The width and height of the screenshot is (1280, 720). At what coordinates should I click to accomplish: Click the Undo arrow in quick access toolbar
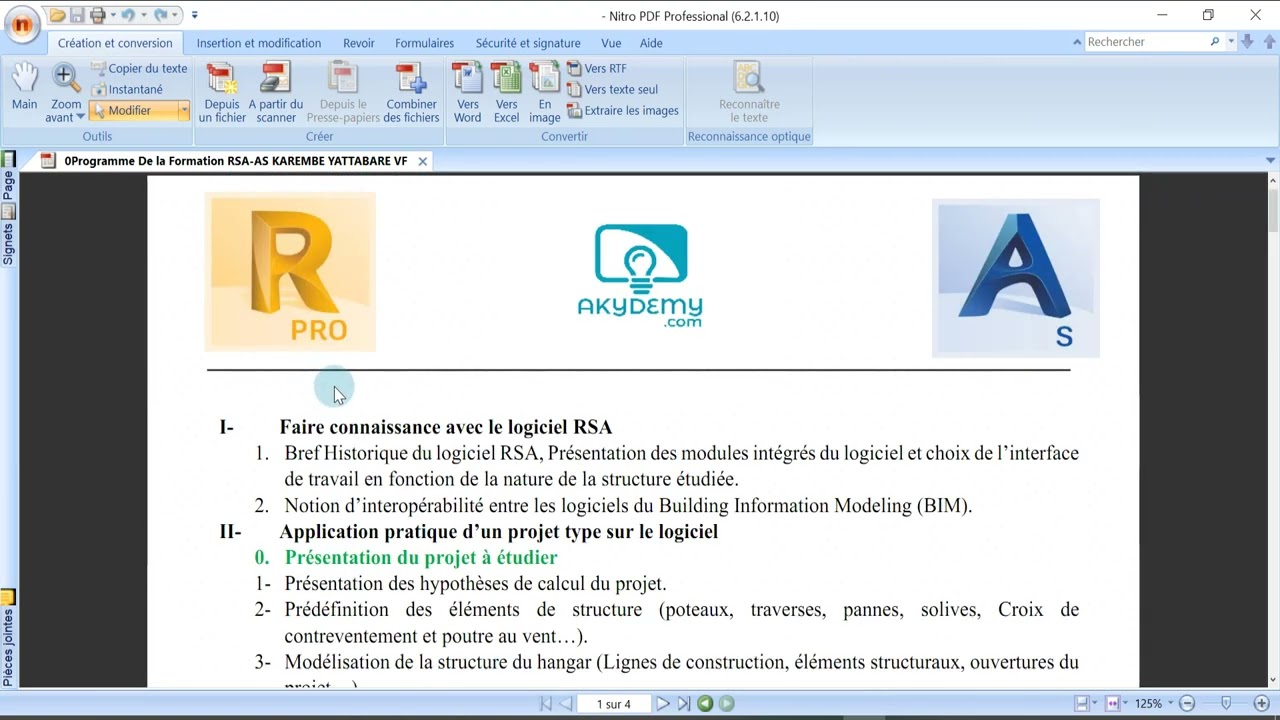tap(127, 15)
